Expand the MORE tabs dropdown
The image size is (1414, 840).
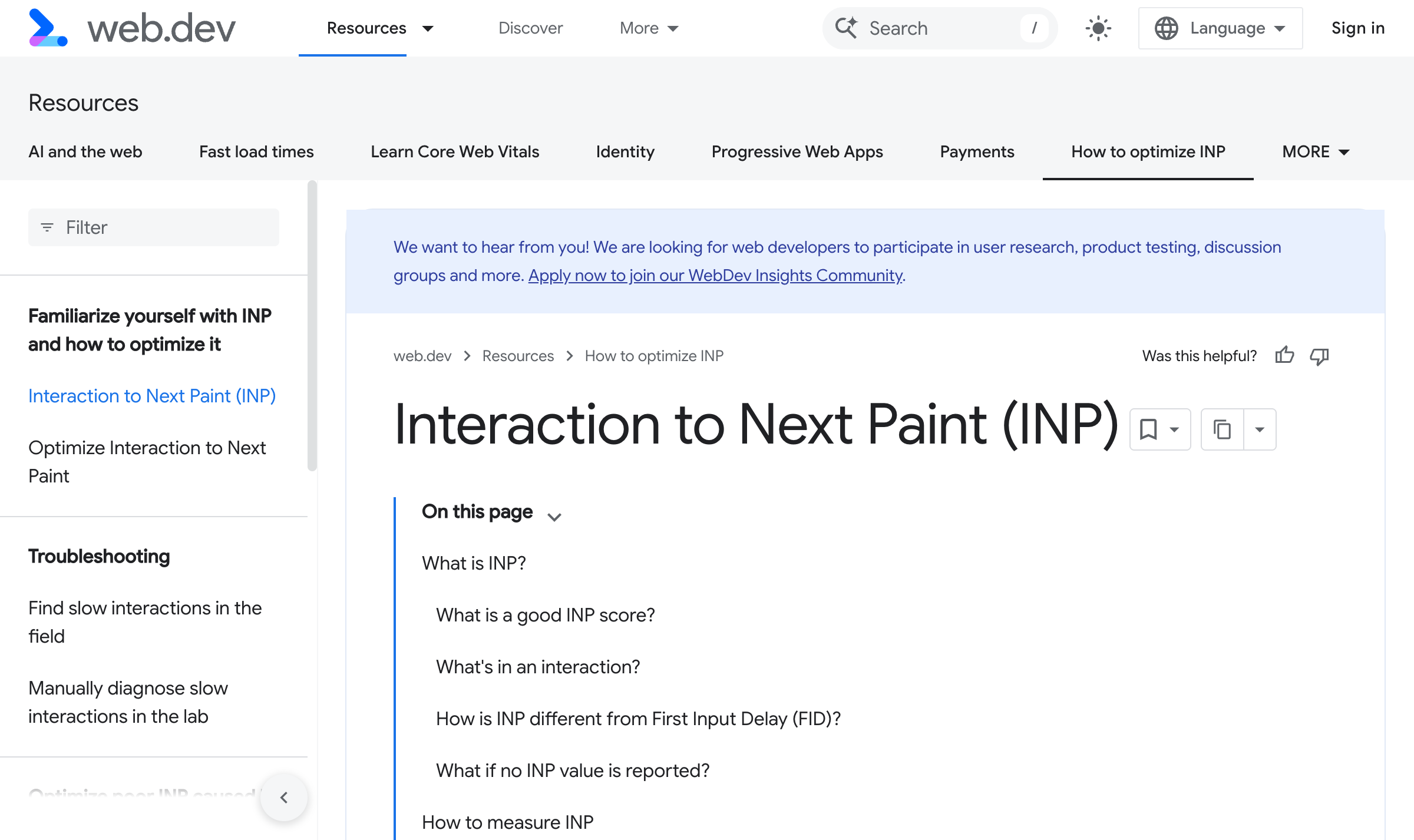(1316, 152)
